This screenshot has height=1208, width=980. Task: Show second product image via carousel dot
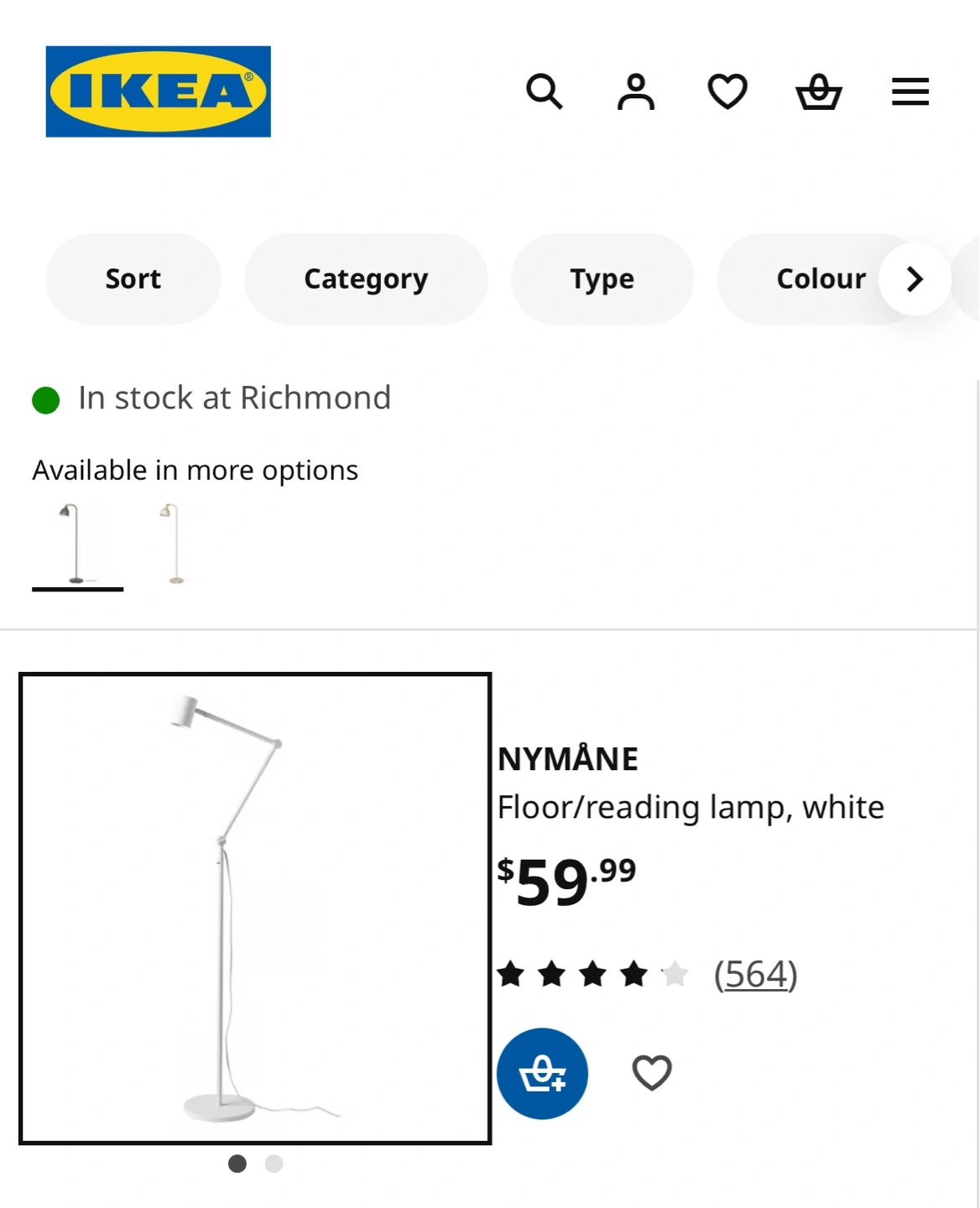point(274,1164)
